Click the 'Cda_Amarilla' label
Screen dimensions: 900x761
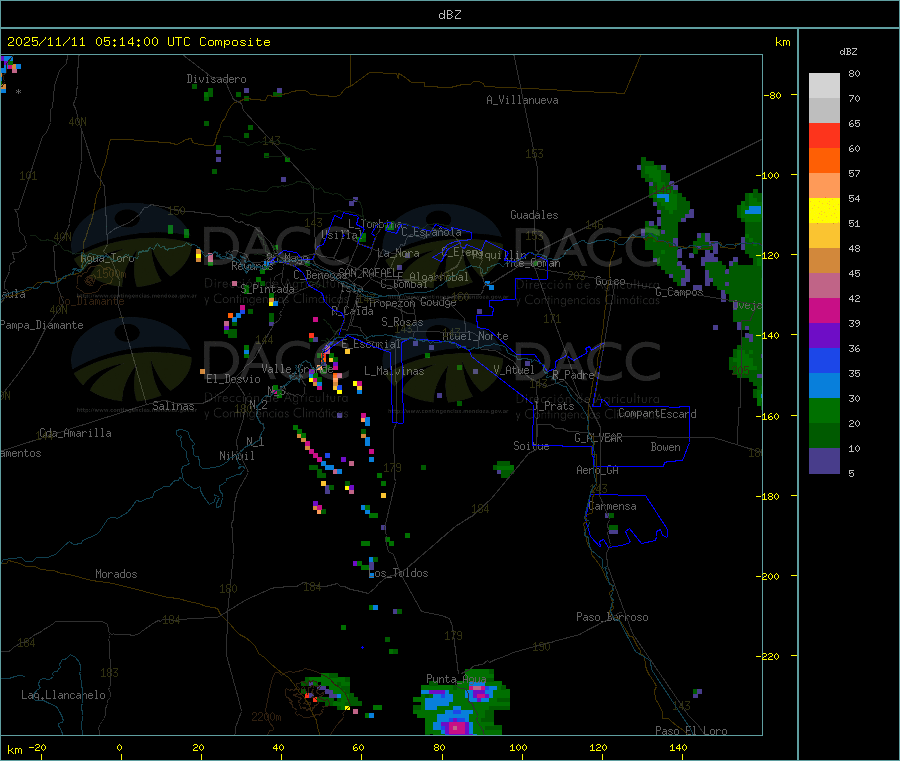[75, 433]
